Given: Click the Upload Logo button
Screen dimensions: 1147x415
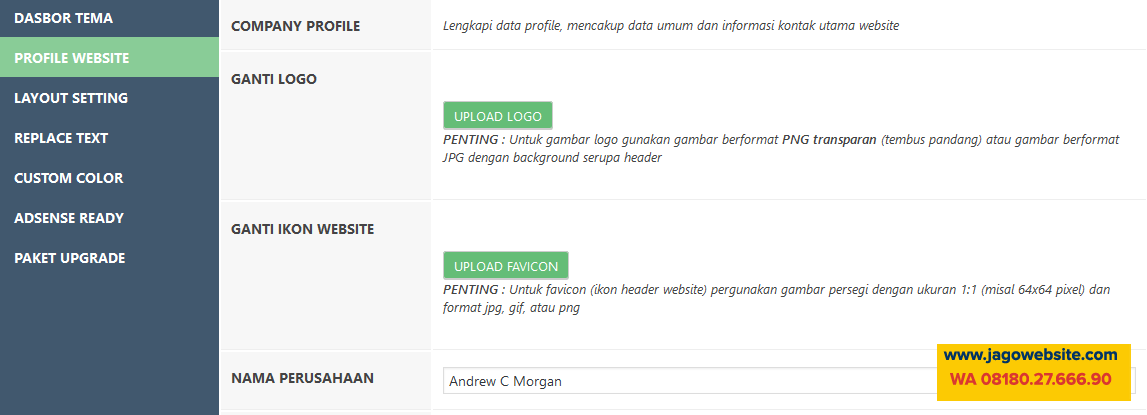Looking at the screenshot, I should click(498, 116).
